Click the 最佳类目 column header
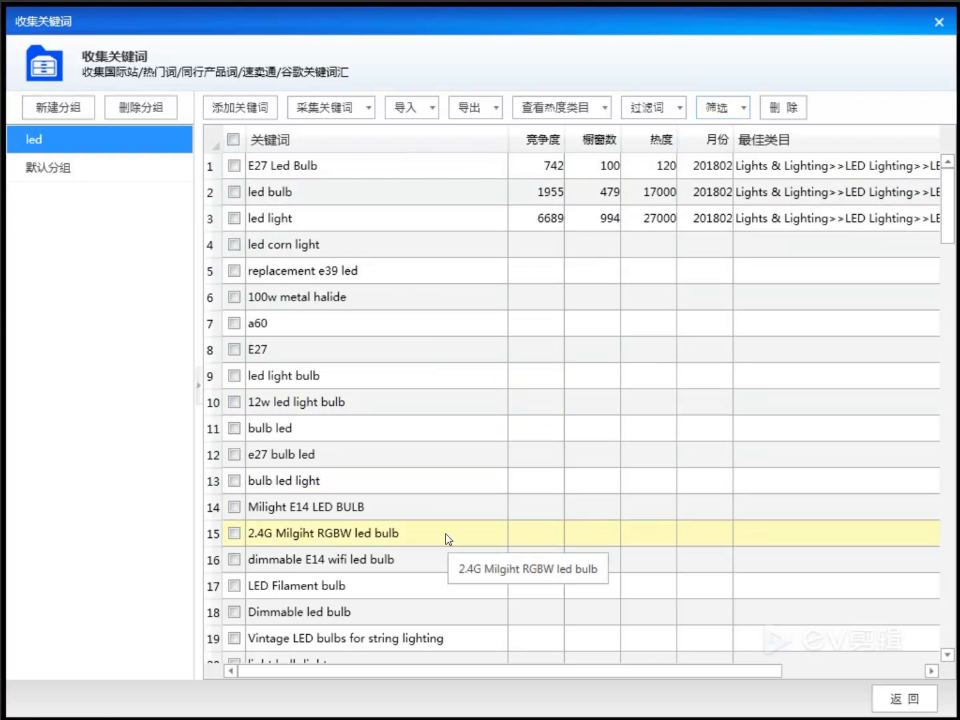The width and height of the screenshot is (960, 720). click(x=837, y=140)
